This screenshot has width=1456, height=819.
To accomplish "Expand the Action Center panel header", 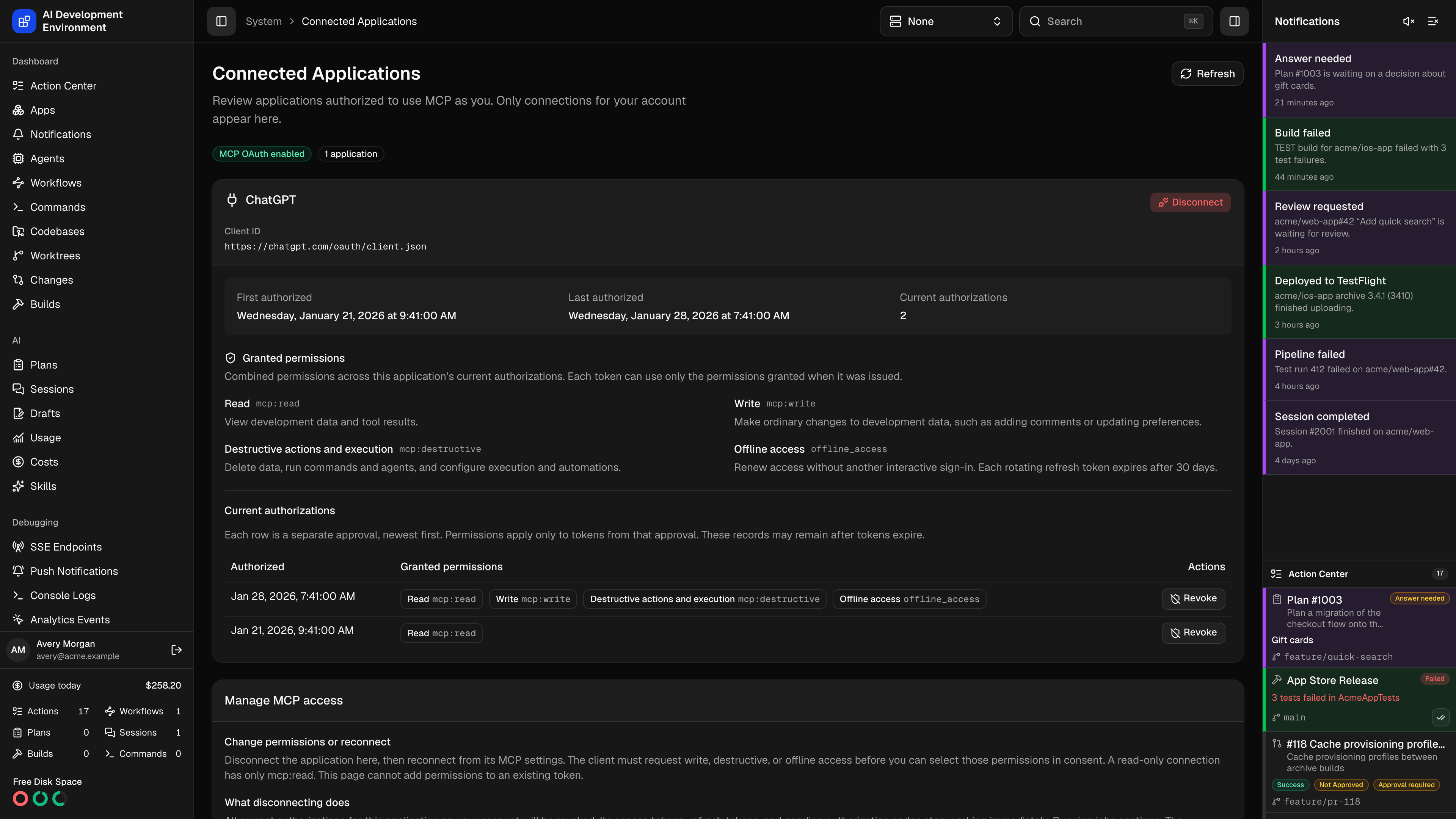I will 1359,574.
